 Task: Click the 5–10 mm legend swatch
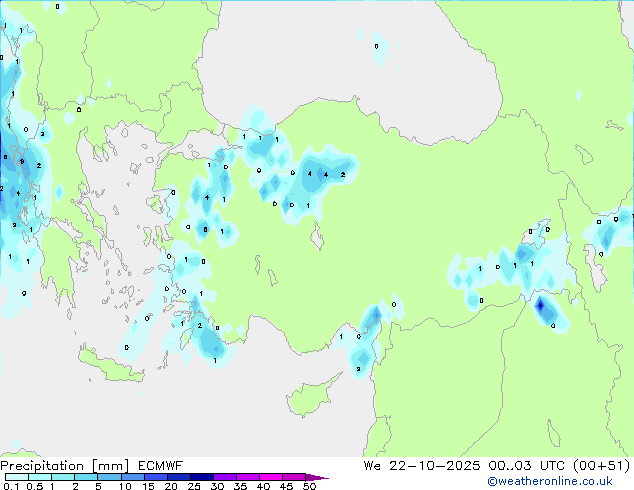pyautogui.click(x=109, y=477)
